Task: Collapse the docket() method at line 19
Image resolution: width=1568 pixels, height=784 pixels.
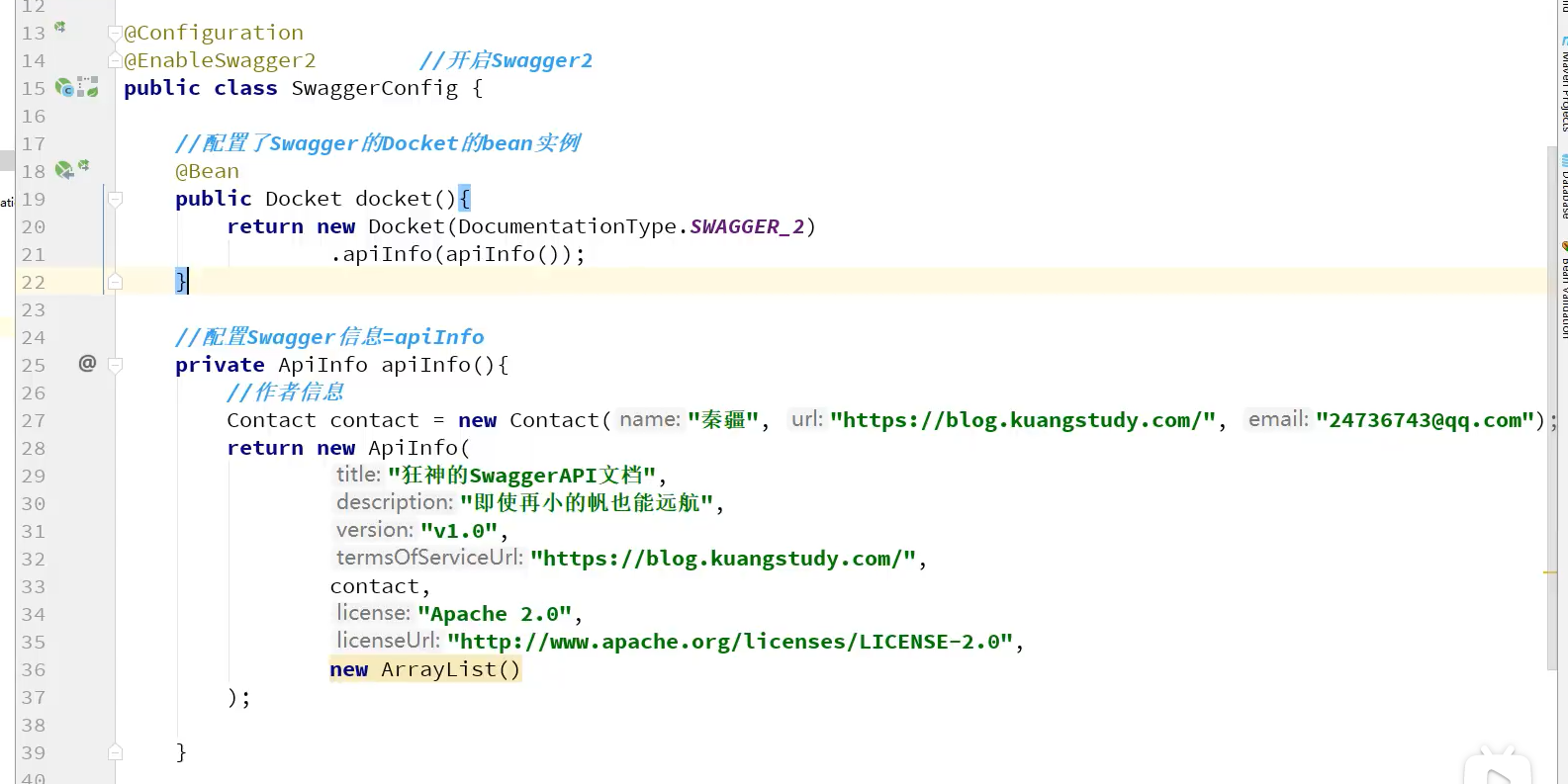Action: pyautogui.click(x=115, y=199)
